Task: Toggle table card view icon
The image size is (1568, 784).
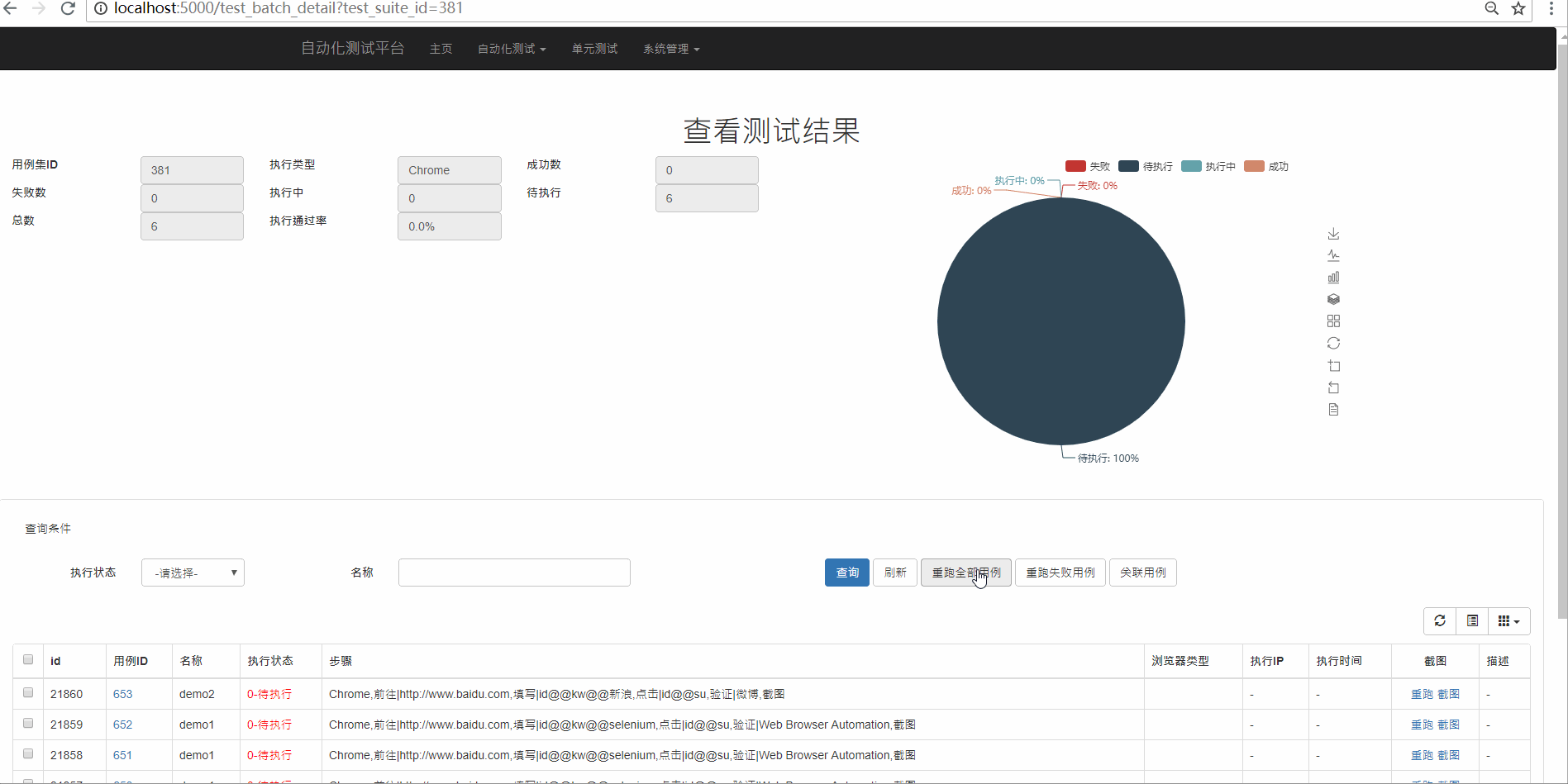Action: [1472, 621]
